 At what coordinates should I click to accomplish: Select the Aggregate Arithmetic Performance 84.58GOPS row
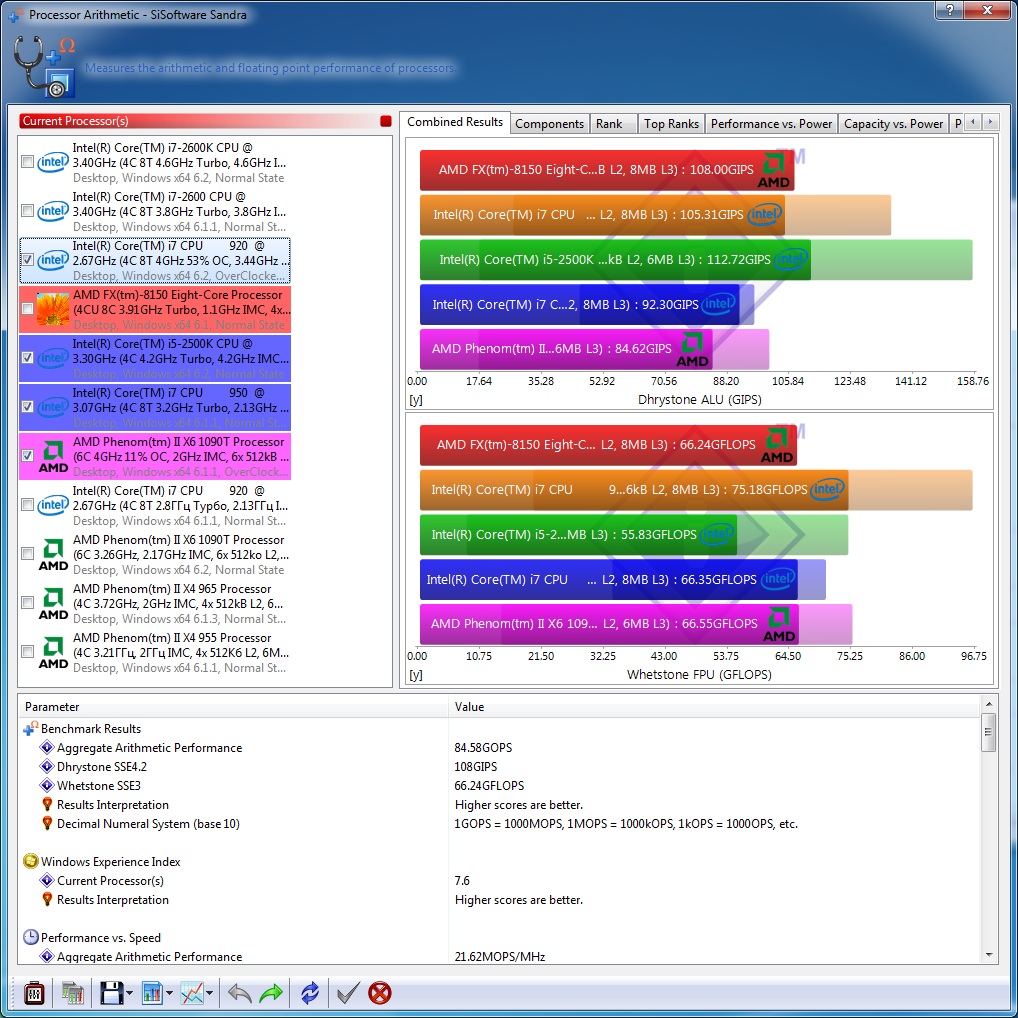click(x=500, y=747)
